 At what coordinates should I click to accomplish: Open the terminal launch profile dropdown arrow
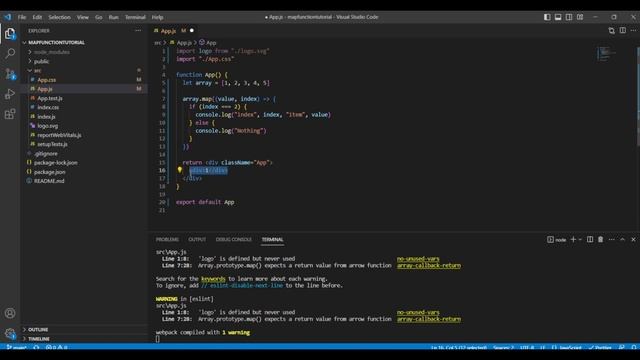[580, 240]
